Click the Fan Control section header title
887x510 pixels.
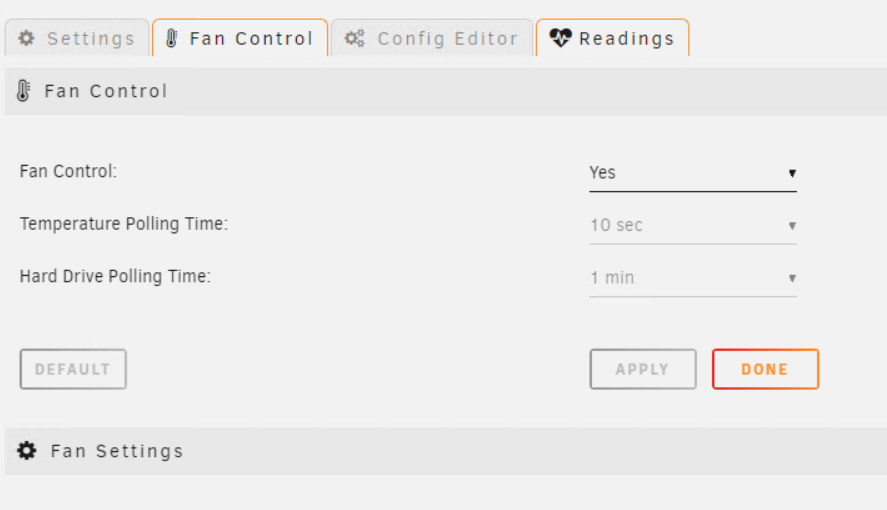106,91
